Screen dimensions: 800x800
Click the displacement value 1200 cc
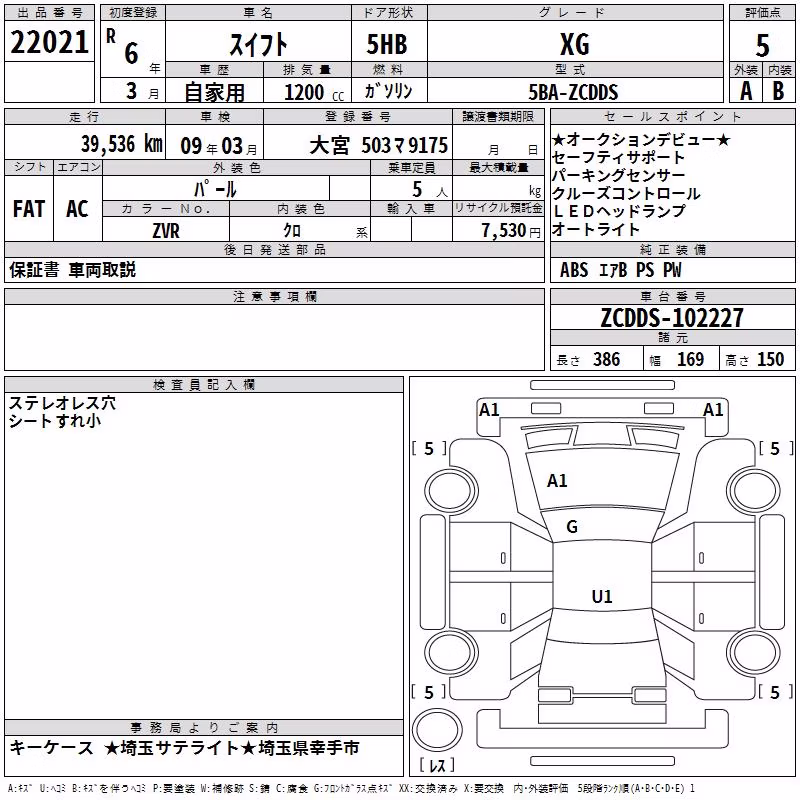click(x=314, y=92)
